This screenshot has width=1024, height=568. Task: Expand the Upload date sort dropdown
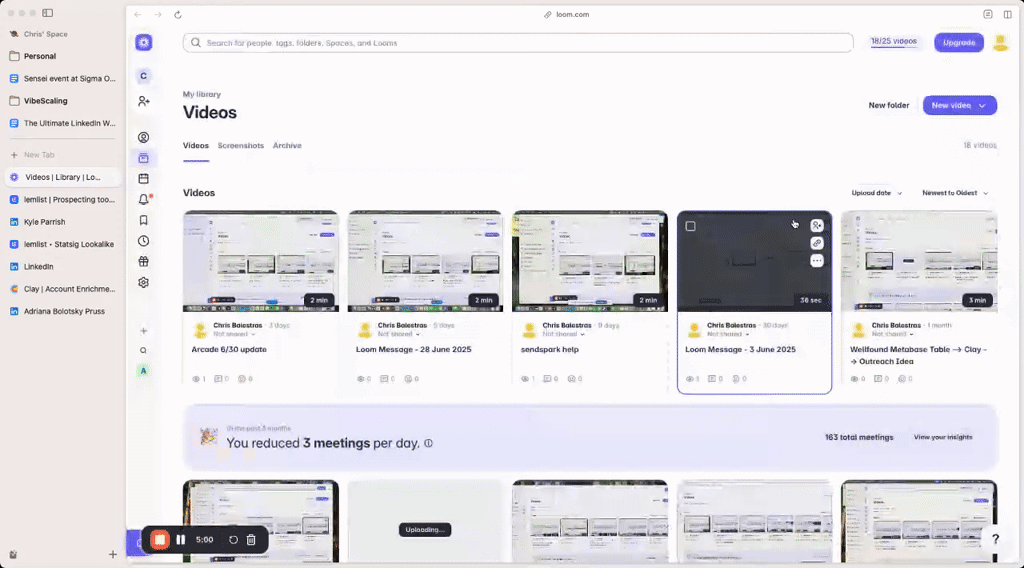[876, 193]
